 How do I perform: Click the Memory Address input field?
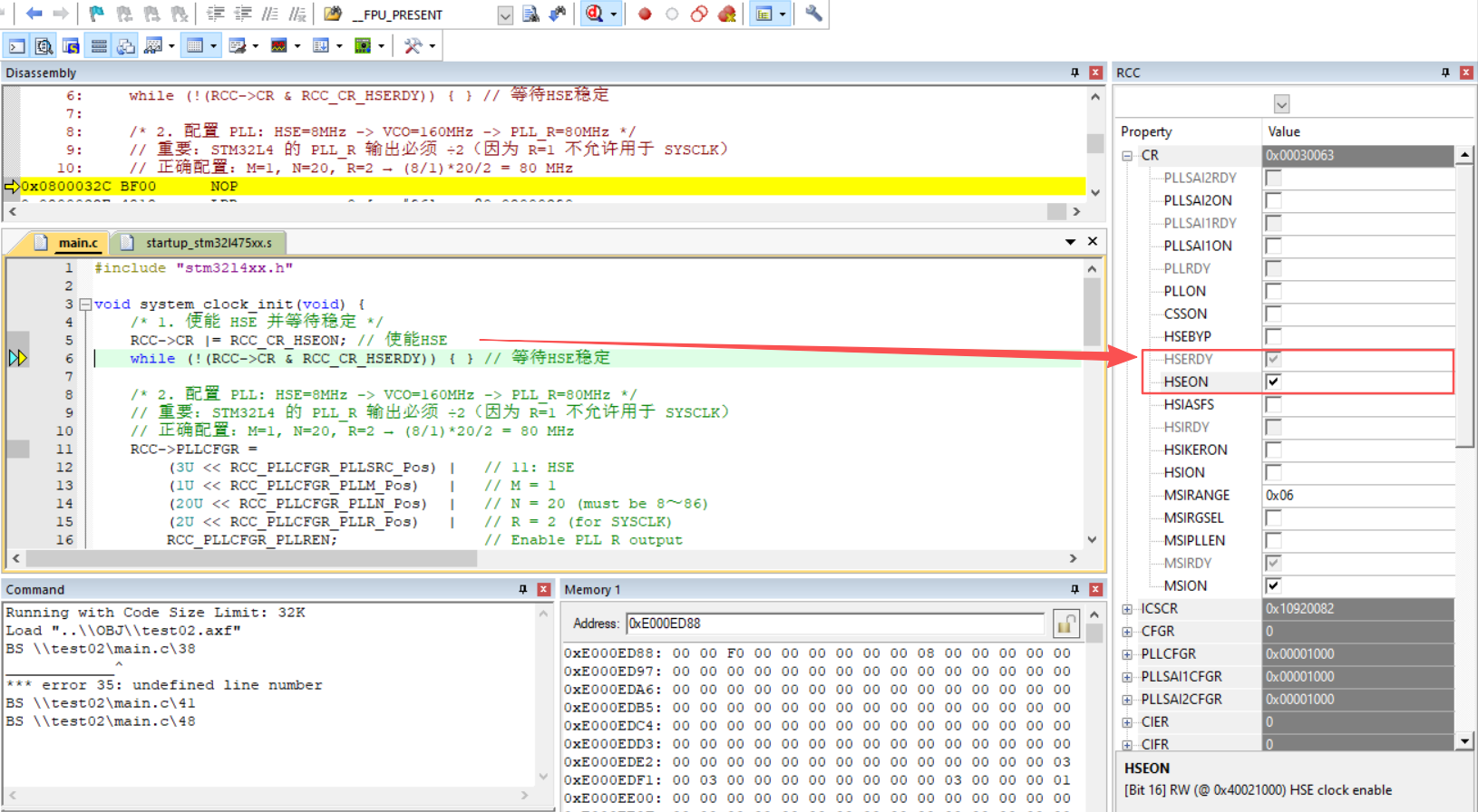(834, 623)
